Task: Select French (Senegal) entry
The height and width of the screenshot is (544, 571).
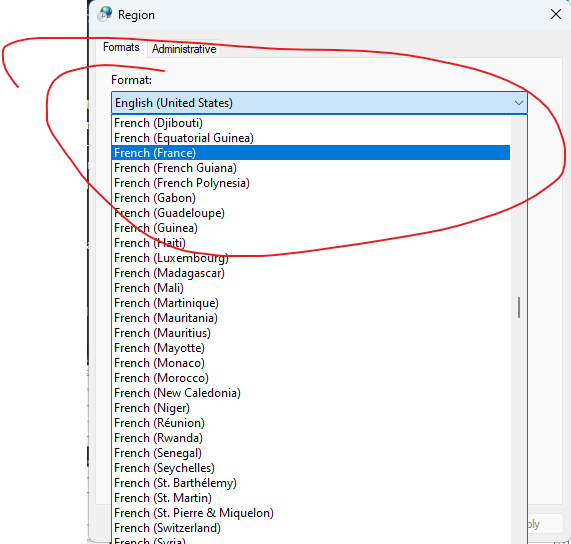Action: coord(311,453)
